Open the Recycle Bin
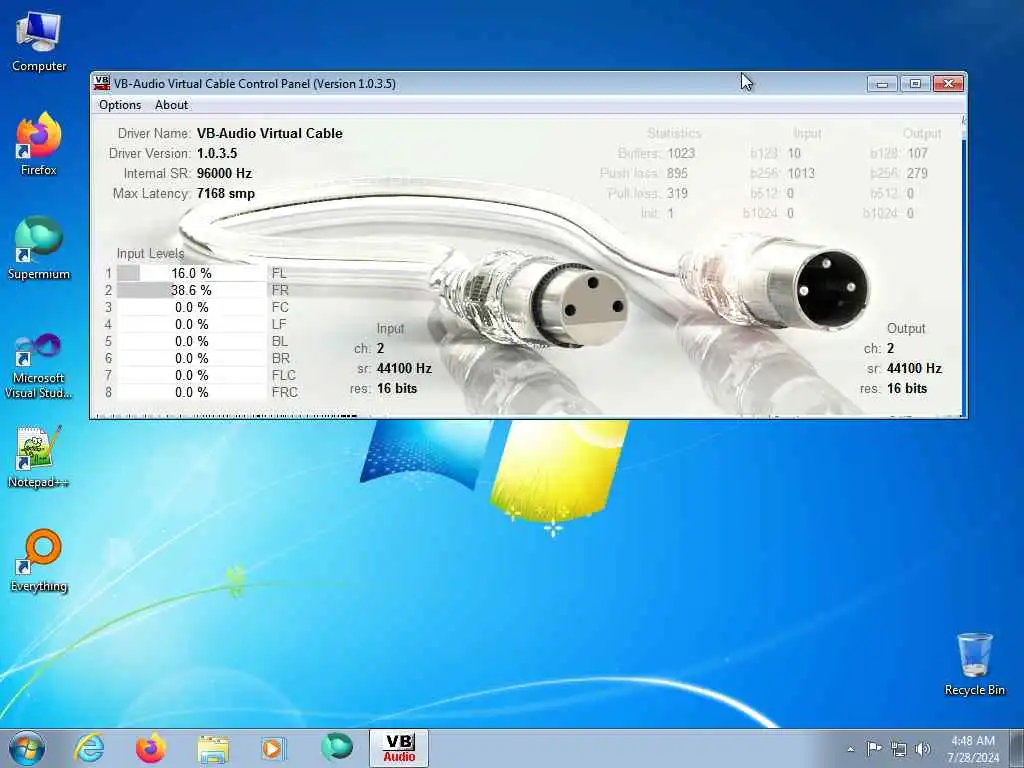The image size is (1024, 768). click(x=974, y=664)
